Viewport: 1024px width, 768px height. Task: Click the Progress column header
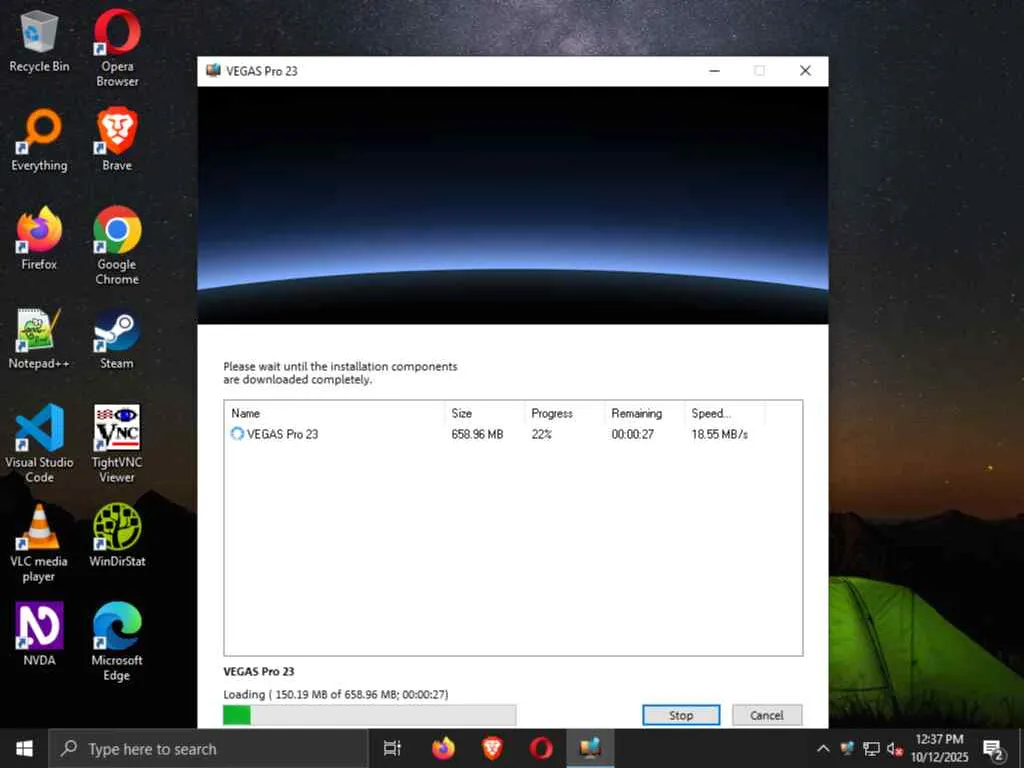(565, 413)
